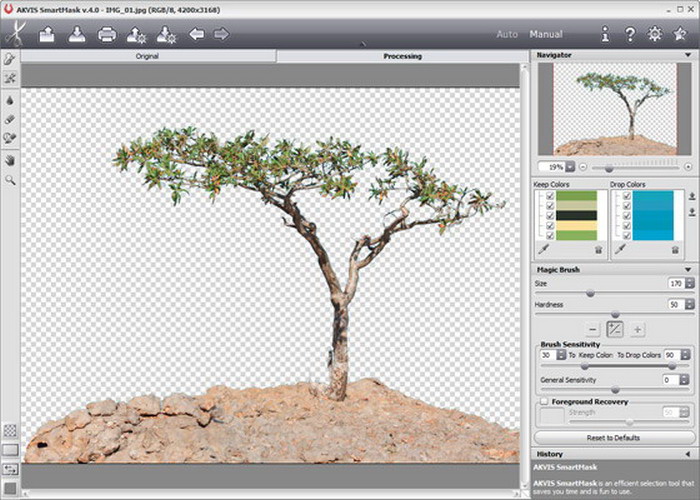Clear Keep Colors with the trash icon
The image size is (700, 500).
point(599,250)
